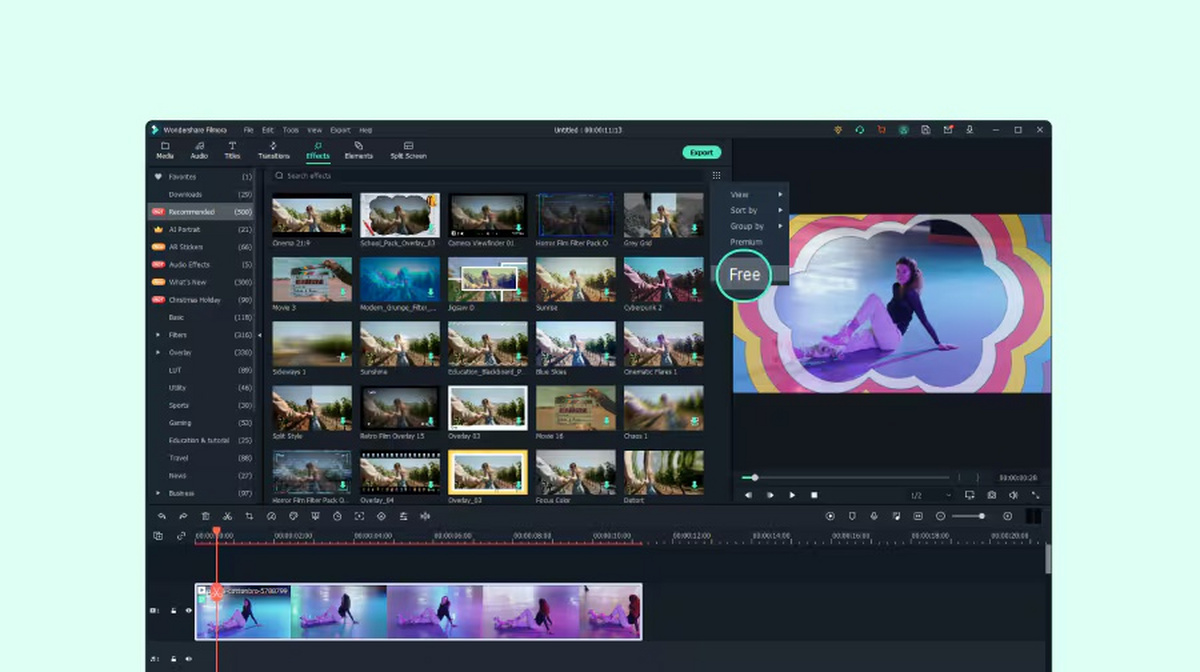Click the trash delete icon in timeline toolbar
This screenshot has height=672, width=1200.
coord(205,516)
